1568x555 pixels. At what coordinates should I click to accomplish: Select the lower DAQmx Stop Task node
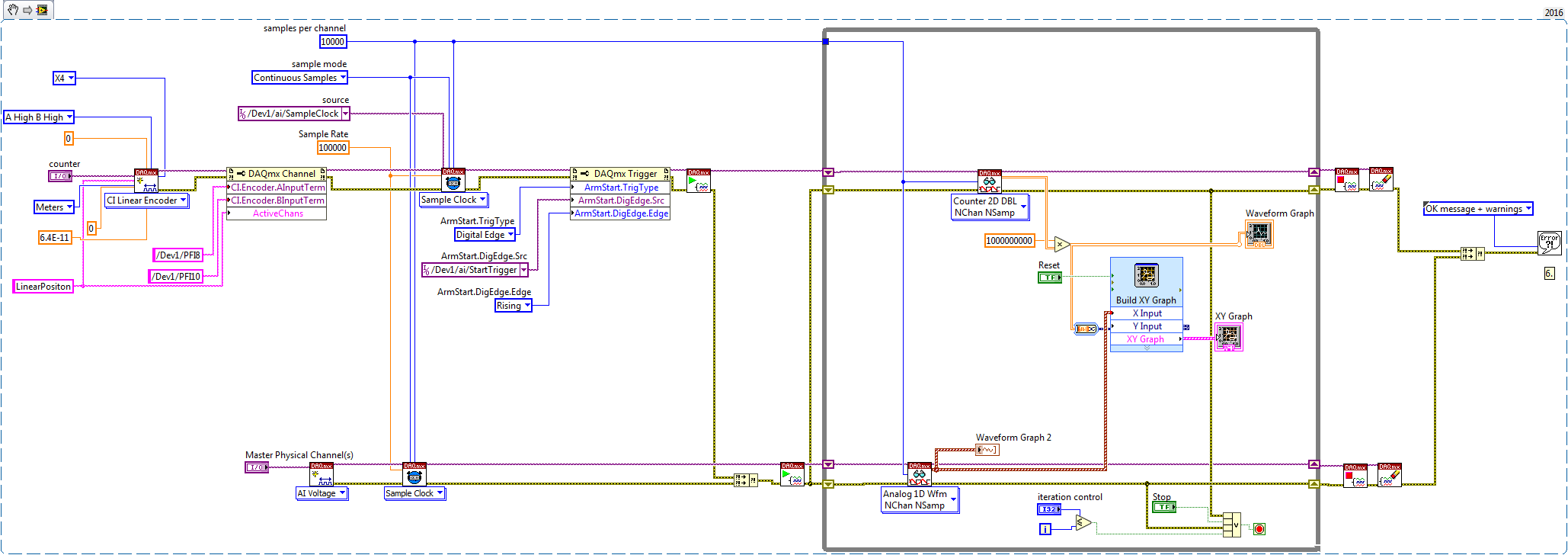pyautogui.click(x=1355, y=475)
